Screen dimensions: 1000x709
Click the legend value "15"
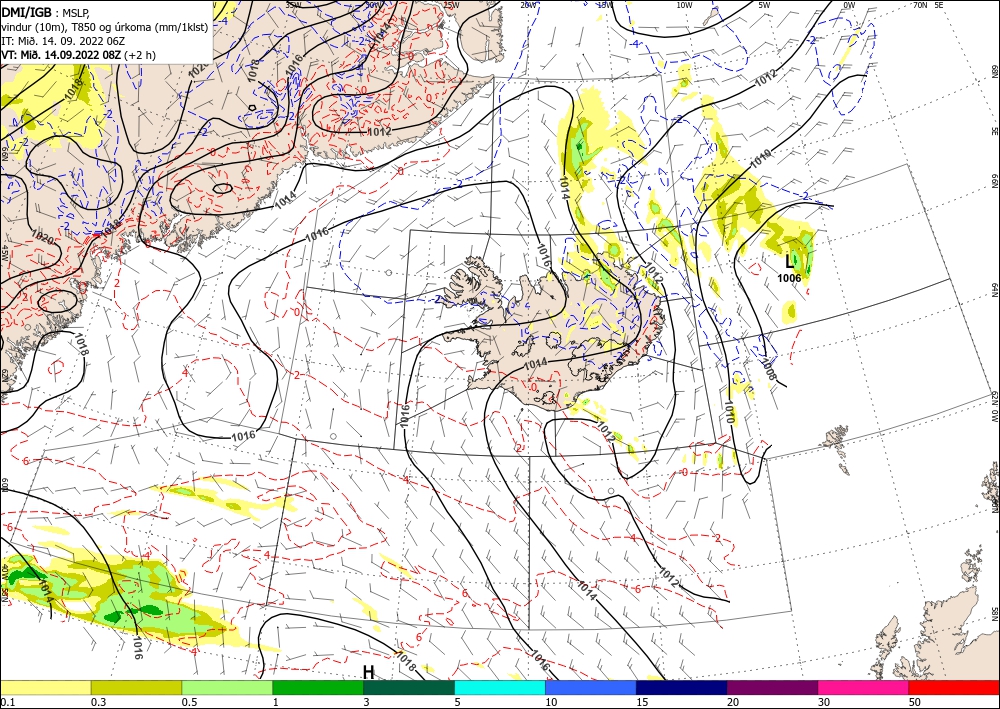coord(642,702)
